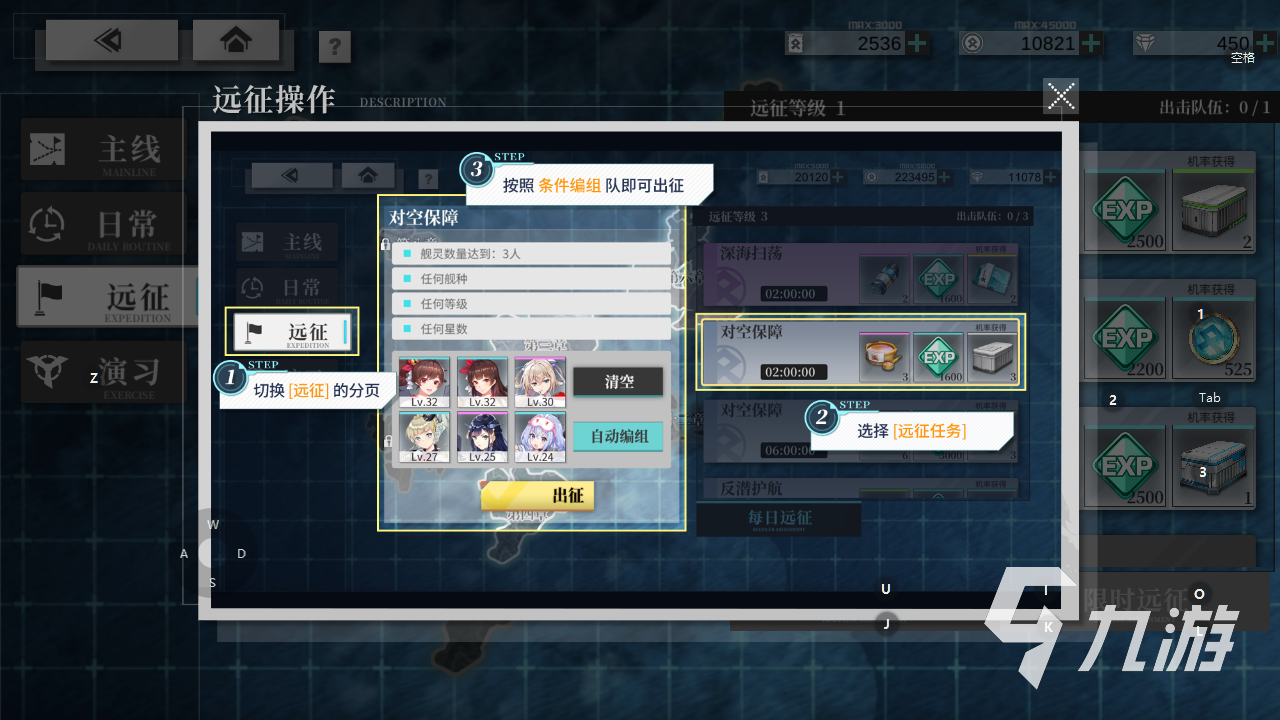Close the 远征操作 description popup
1280x720 pixels.
(1060, 96)
